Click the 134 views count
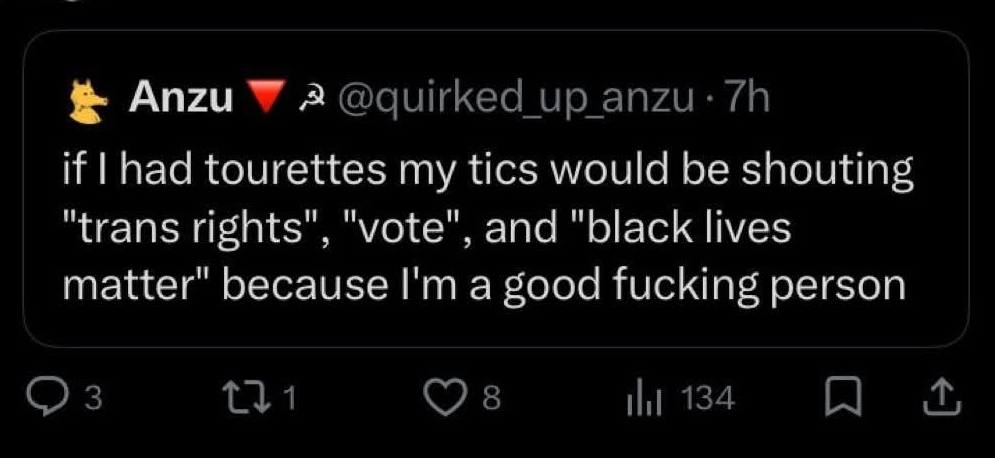 pyautogui.click(x=708, y=400)
